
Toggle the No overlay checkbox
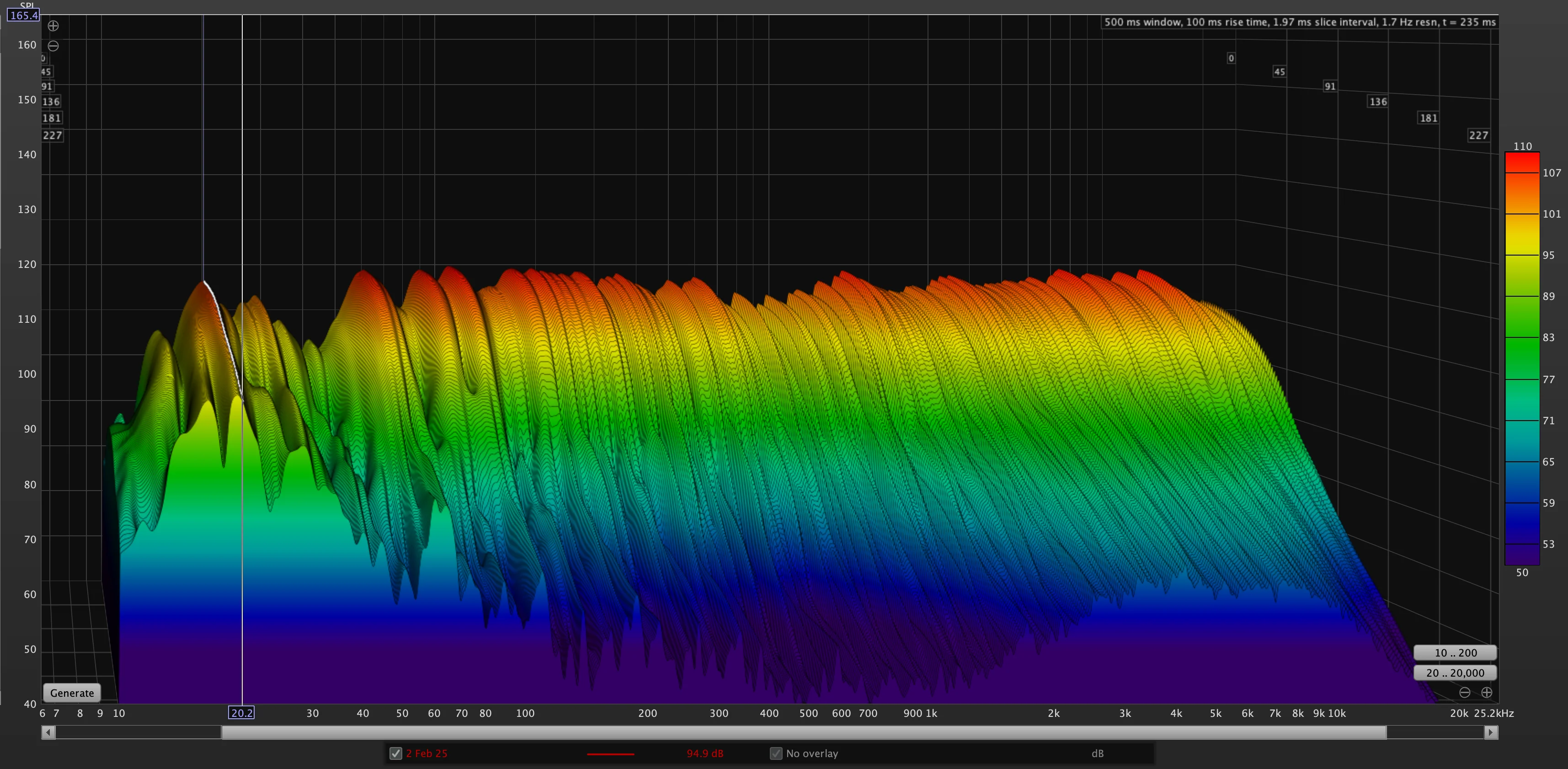coord(776,753)
